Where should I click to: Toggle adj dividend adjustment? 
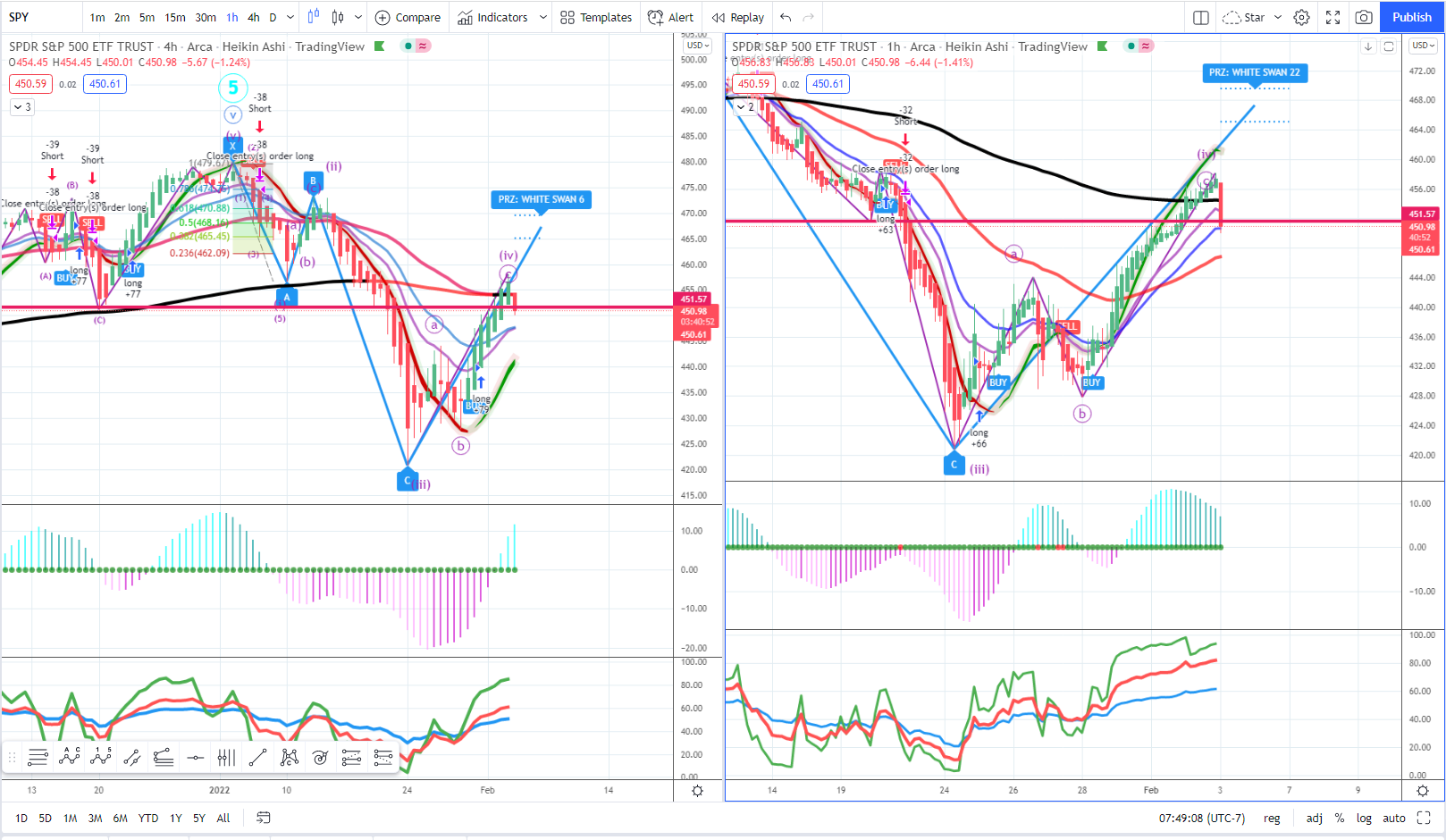(x=1314, y=818)
